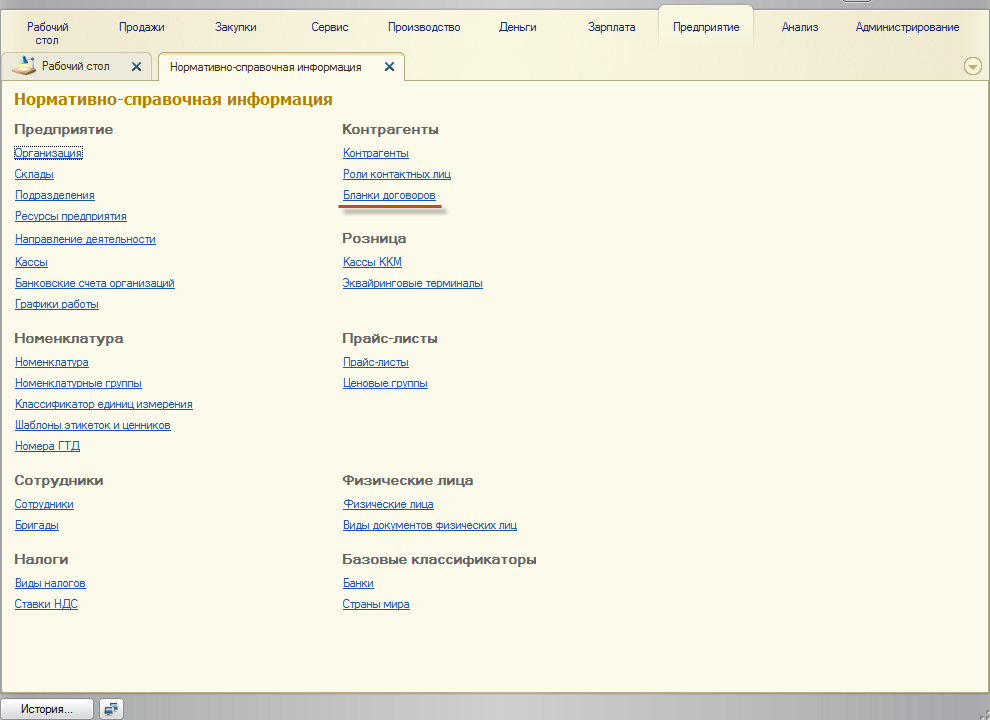Open the Контрагенты link

click(376, 153)
